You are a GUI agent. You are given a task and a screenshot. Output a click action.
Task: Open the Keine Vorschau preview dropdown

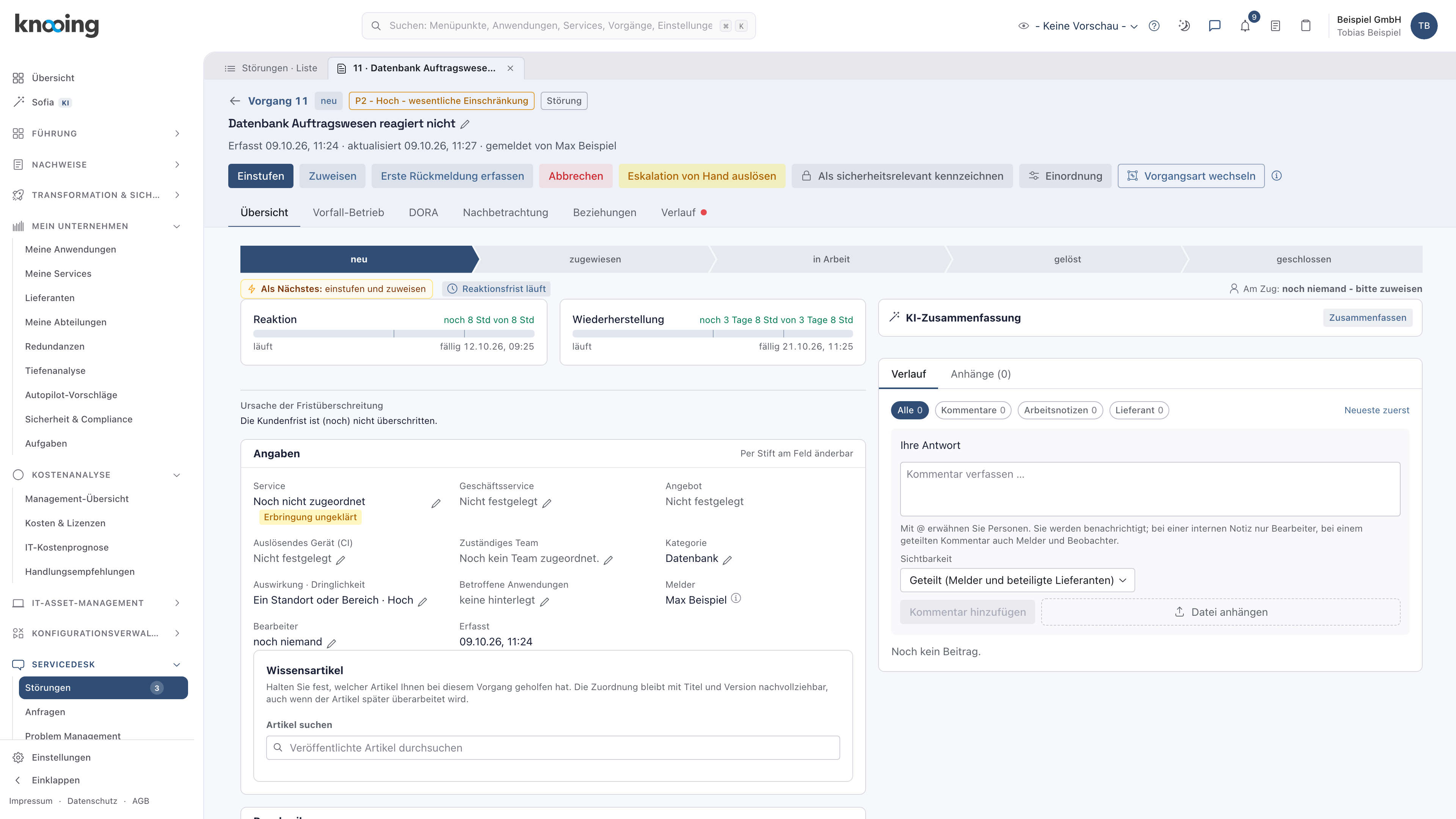coord(1078,26)
